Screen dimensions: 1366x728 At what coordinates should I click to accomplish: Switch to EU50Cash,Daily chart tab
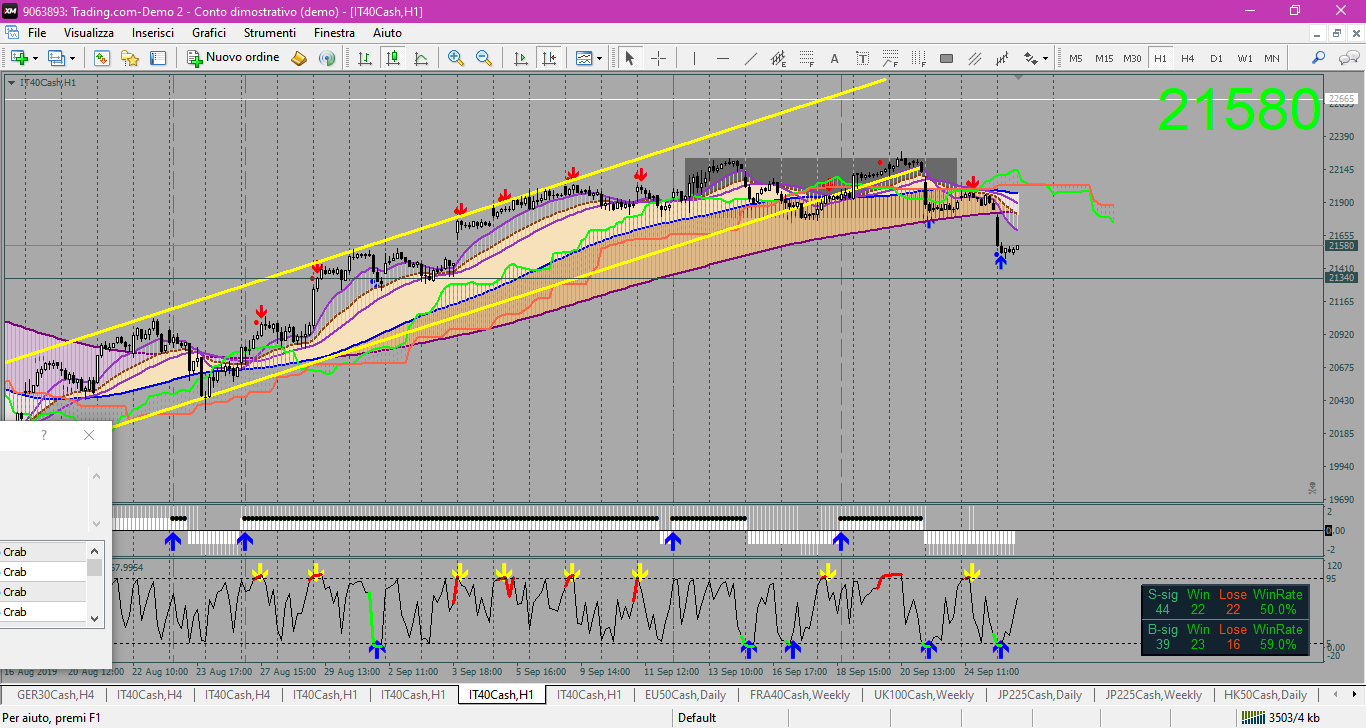(685, 695)
